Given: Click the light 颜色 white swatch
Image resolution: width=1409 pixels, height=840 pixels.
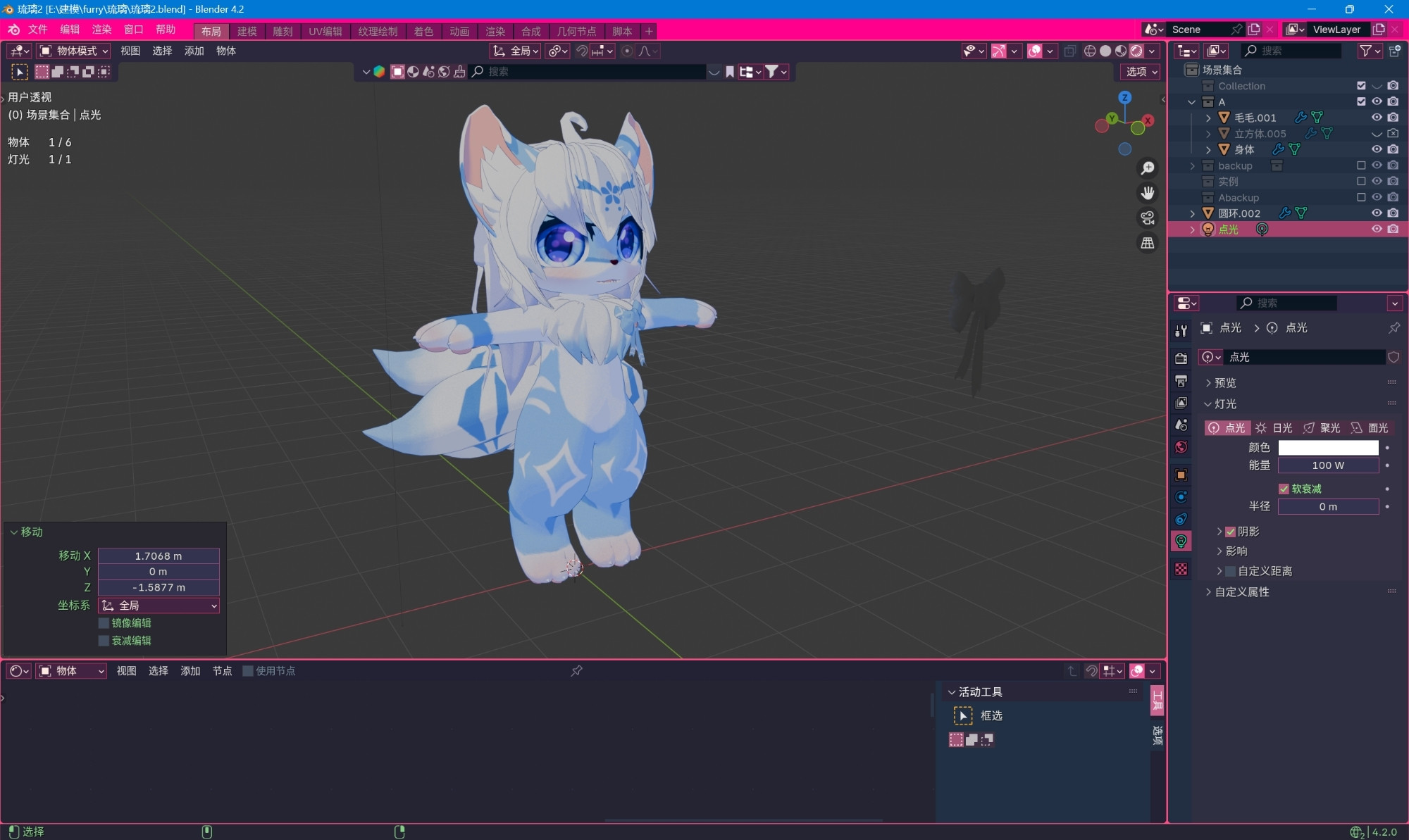Looking at the screenshot, I should pos(1328,448).
